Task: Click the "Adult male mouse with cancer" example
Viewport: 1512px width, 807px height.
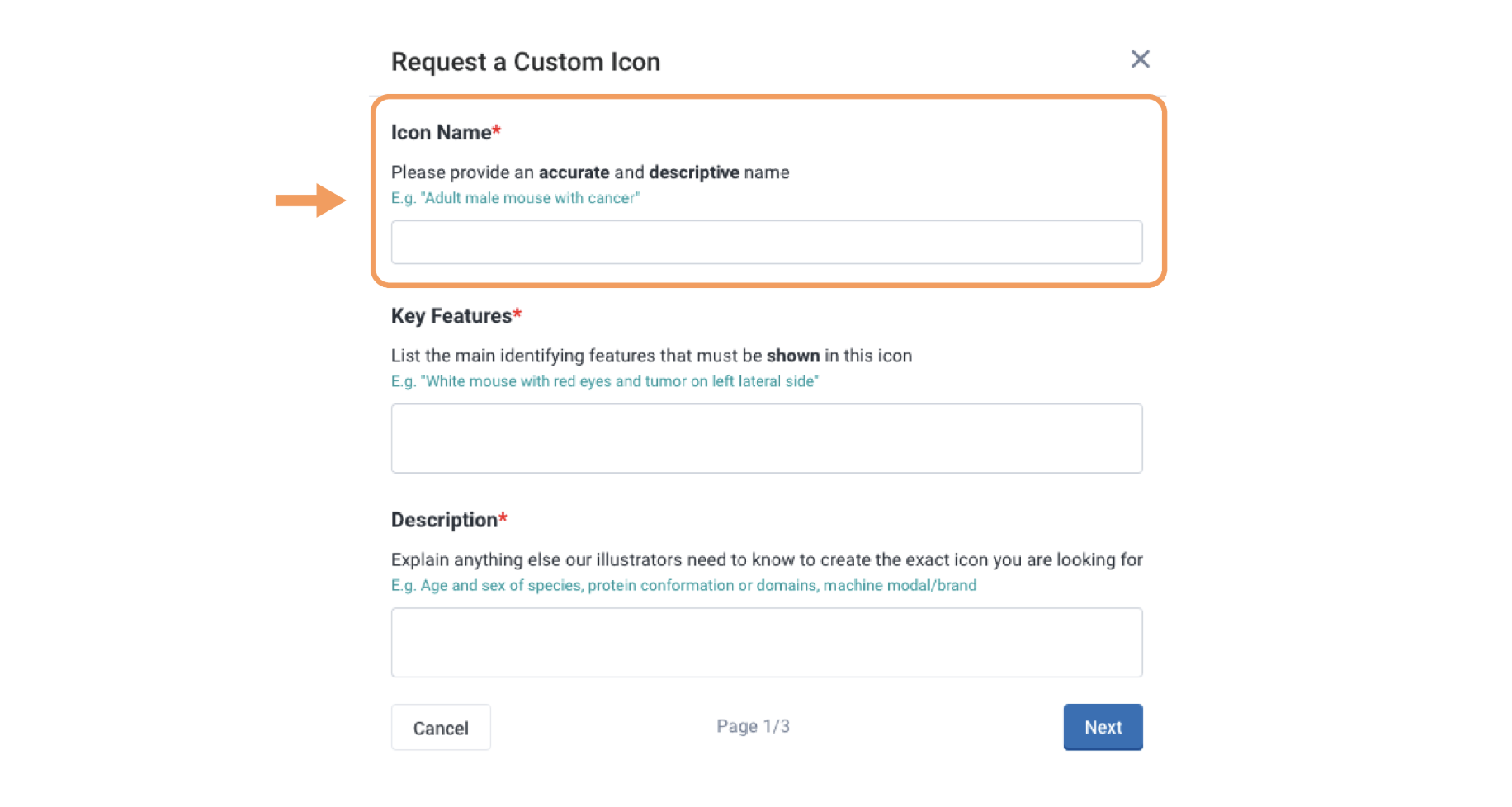Action: click(515, 198)
